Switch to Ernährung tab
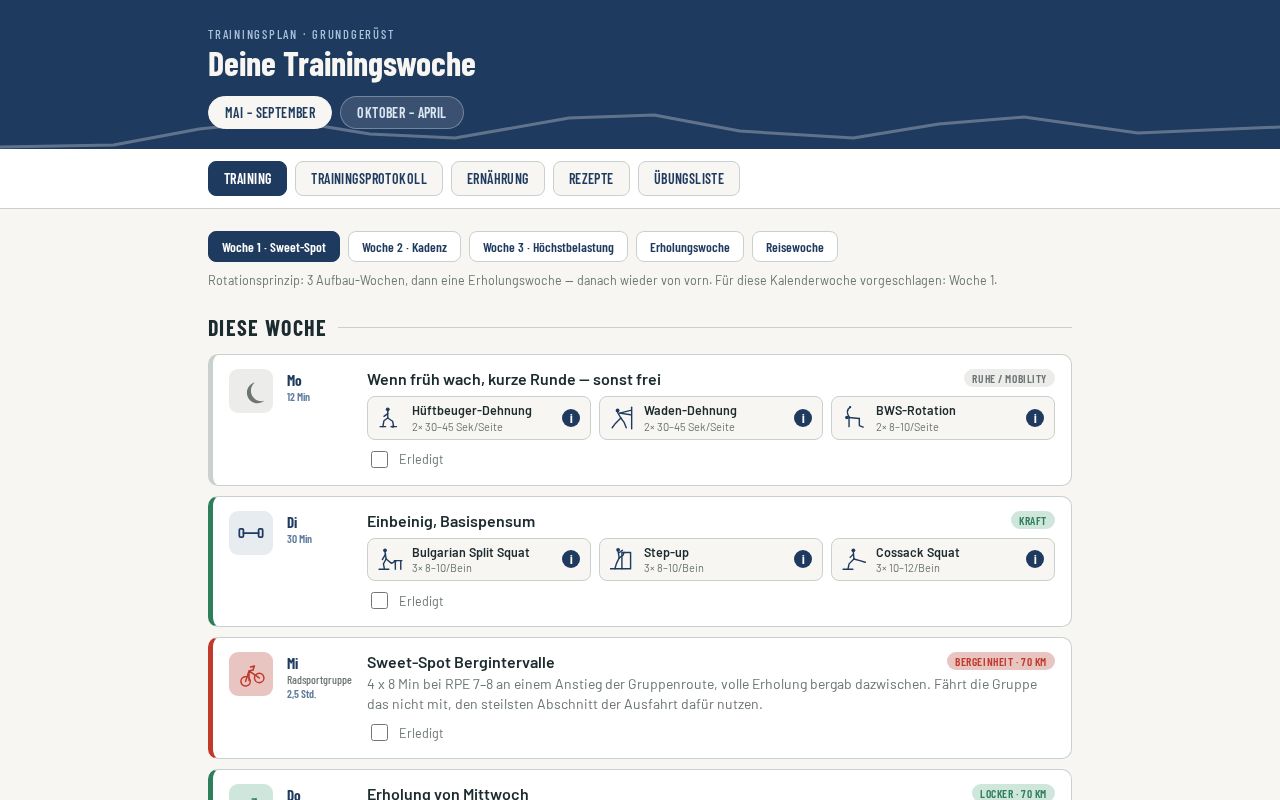 click(x=498, y=178)
